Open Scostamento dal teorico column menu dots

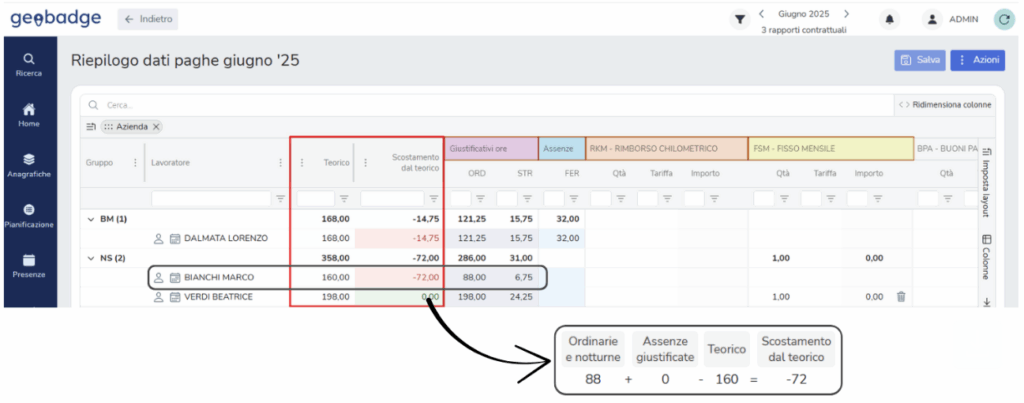coord(366,163)
